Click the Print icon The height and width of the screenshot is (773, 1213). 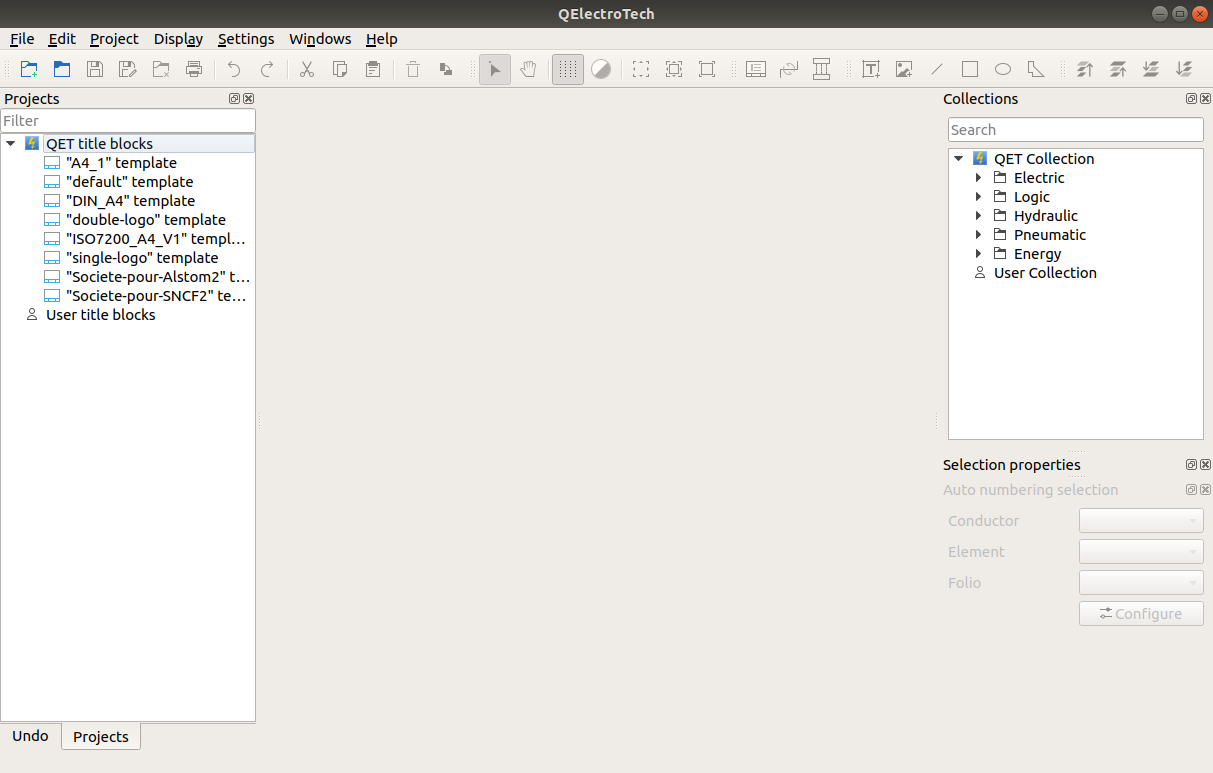coord(194,69)
